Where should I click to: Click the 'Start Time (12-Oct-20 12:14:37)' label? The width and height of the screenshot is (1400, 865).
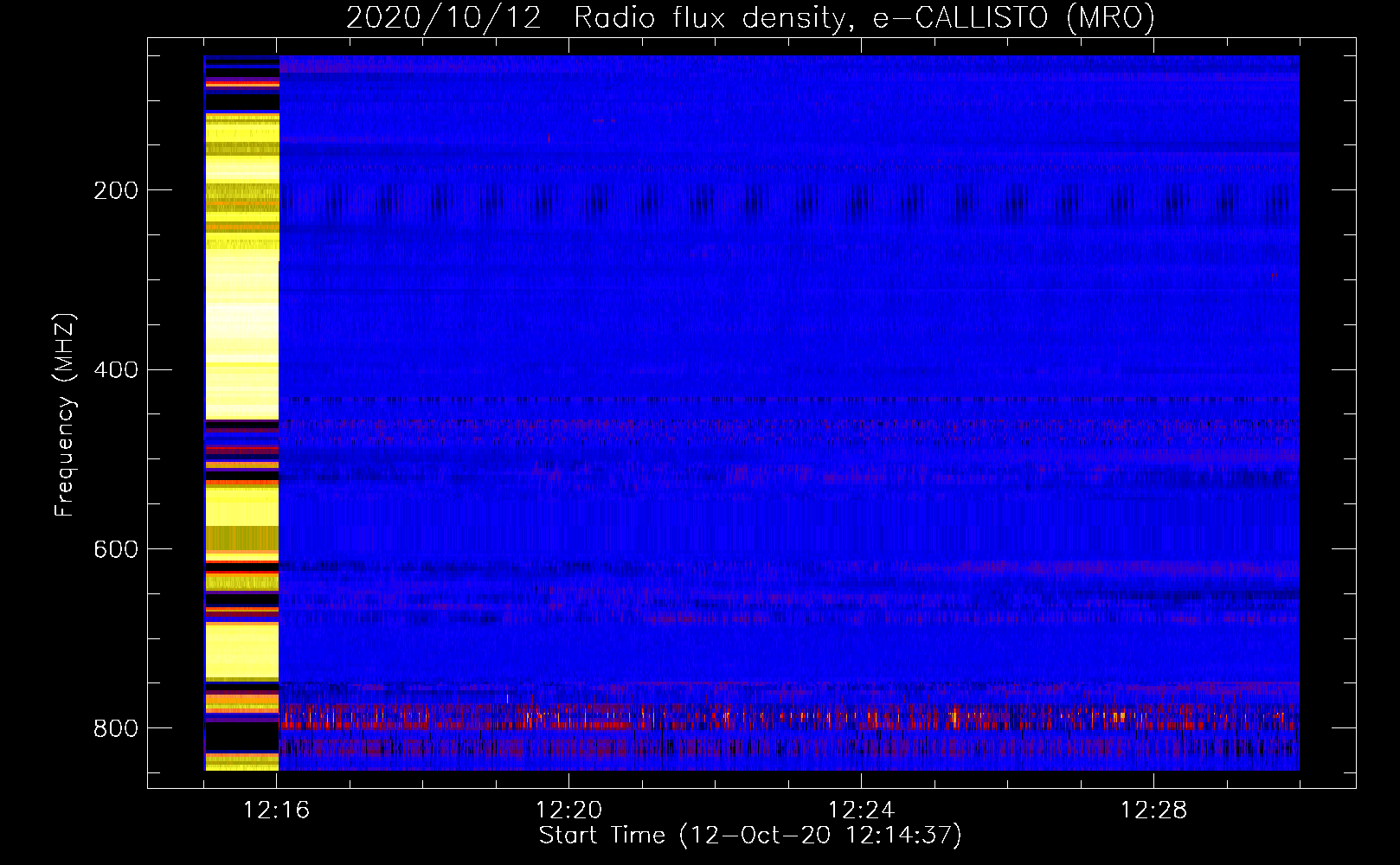(x=750, y=836)
